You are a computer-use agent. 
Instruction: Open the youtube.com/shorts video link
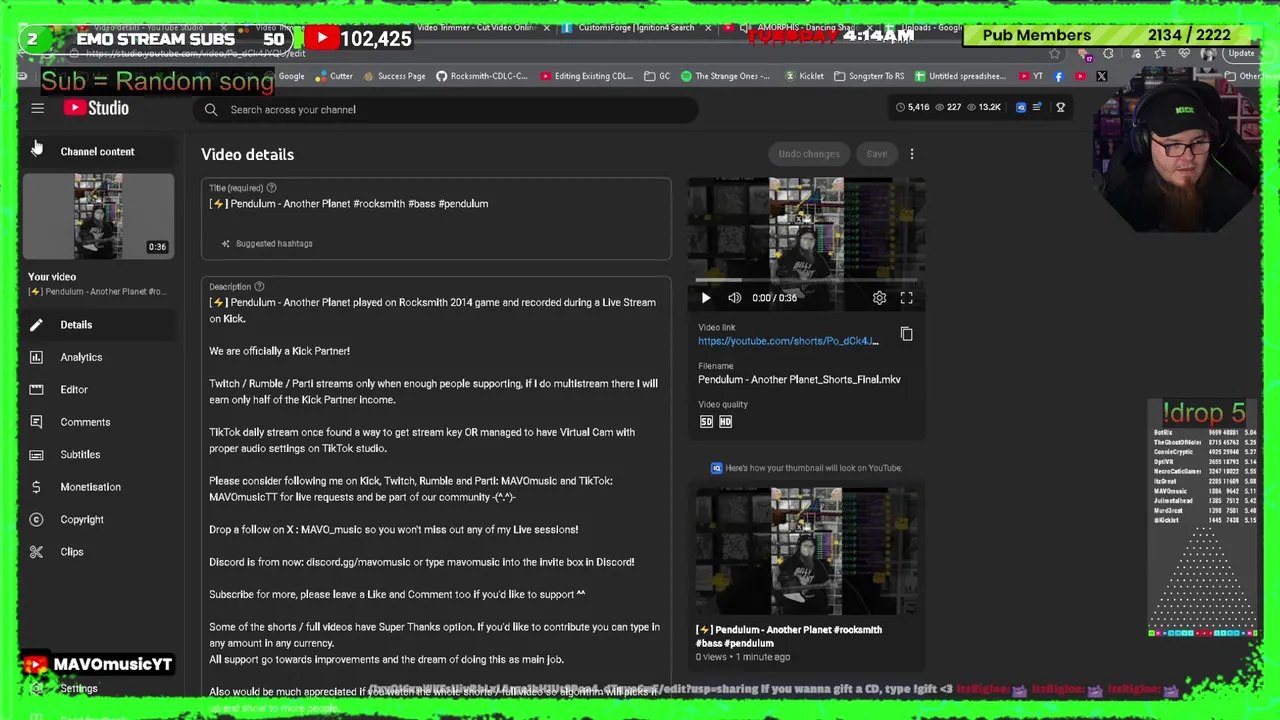[788, 341]
